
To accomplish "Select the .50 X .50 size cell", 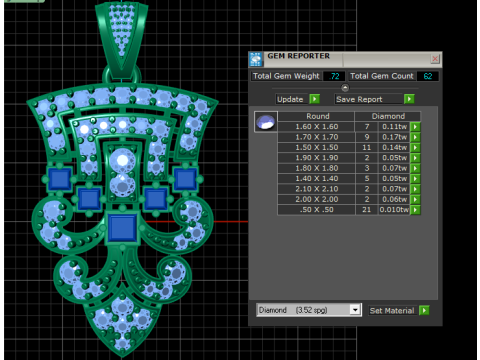I will click(317, 210).
